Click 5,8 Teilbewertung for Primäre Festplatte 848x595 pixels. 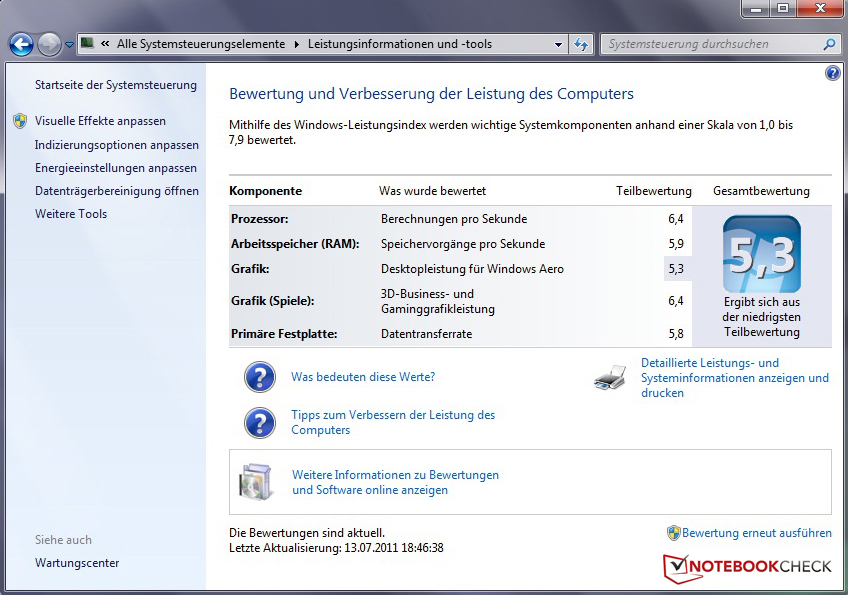click(x=675, y=334)
